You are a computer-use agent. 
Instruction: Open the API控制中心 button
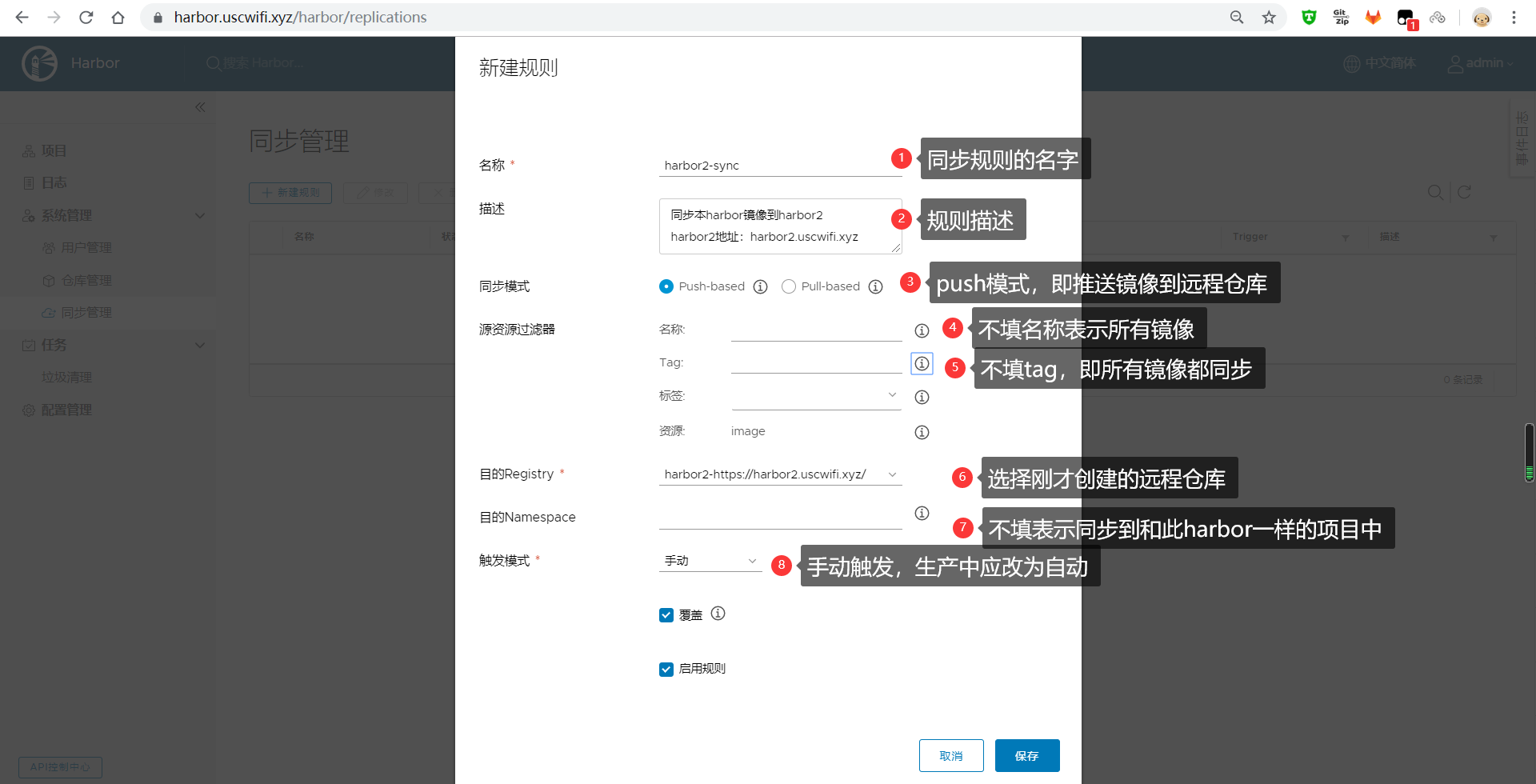pos(60,766)
